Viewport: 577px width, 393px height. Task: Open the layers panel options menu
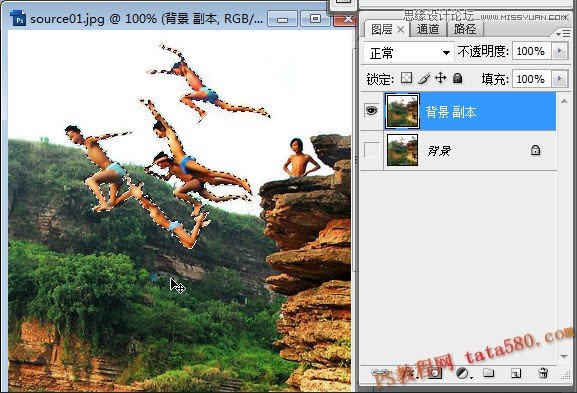point(563,34)
